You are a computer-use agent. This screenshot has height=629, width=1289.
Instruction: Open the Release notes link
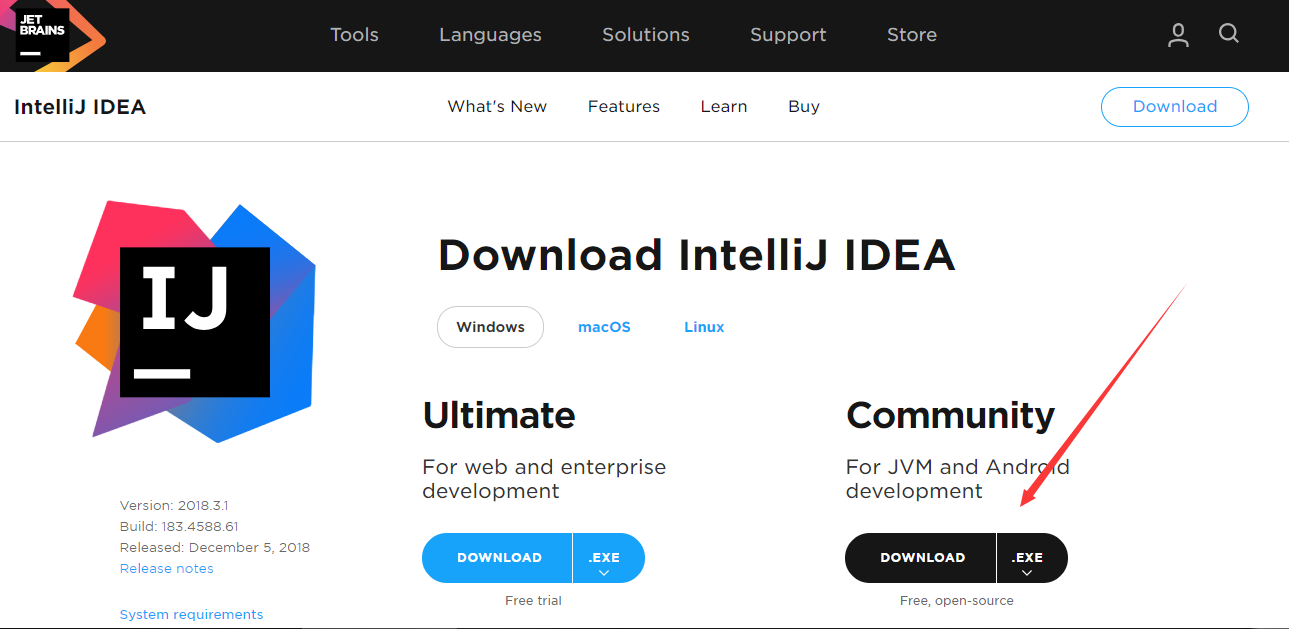166,569
